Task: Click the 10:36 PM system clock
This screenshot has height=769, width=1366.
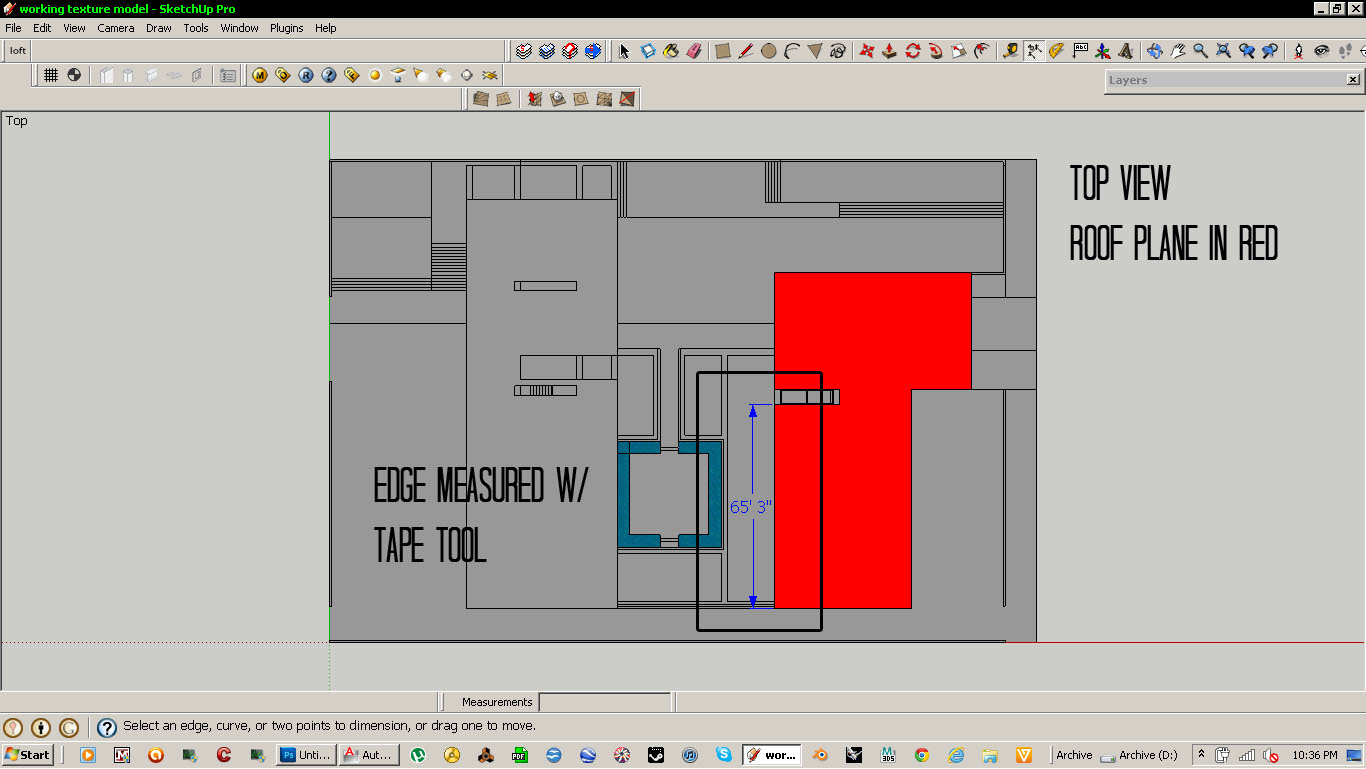Action: (x=1315, y=755)
